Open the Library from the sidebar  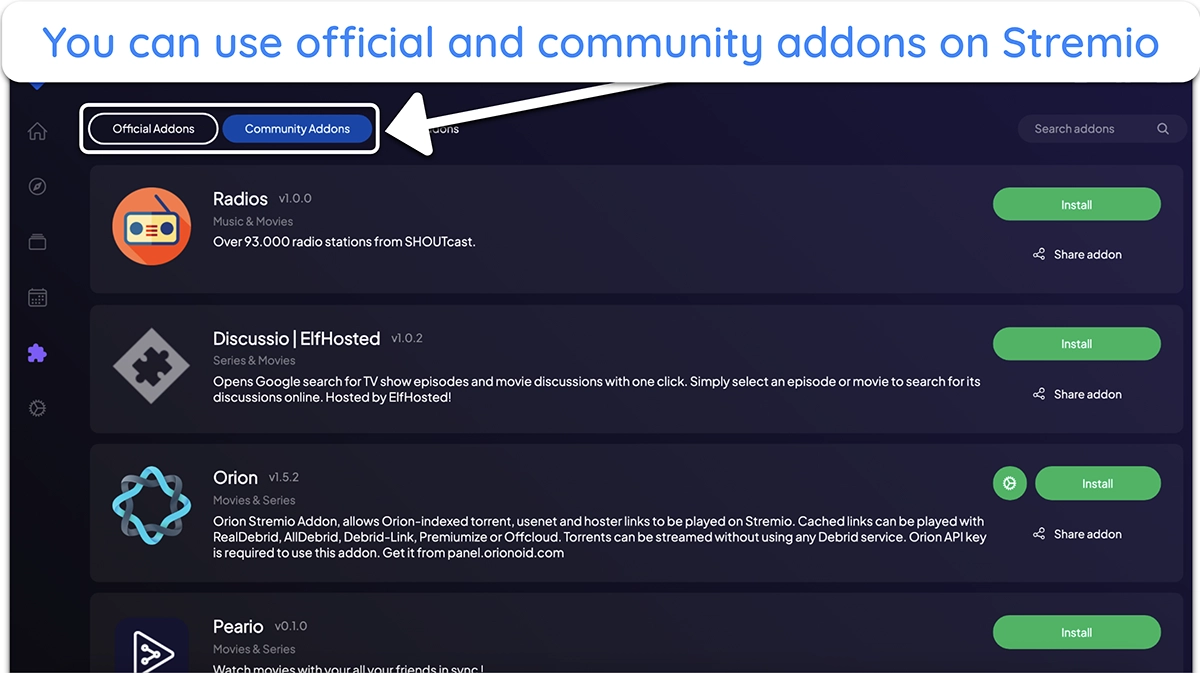(x=37, y=241)
